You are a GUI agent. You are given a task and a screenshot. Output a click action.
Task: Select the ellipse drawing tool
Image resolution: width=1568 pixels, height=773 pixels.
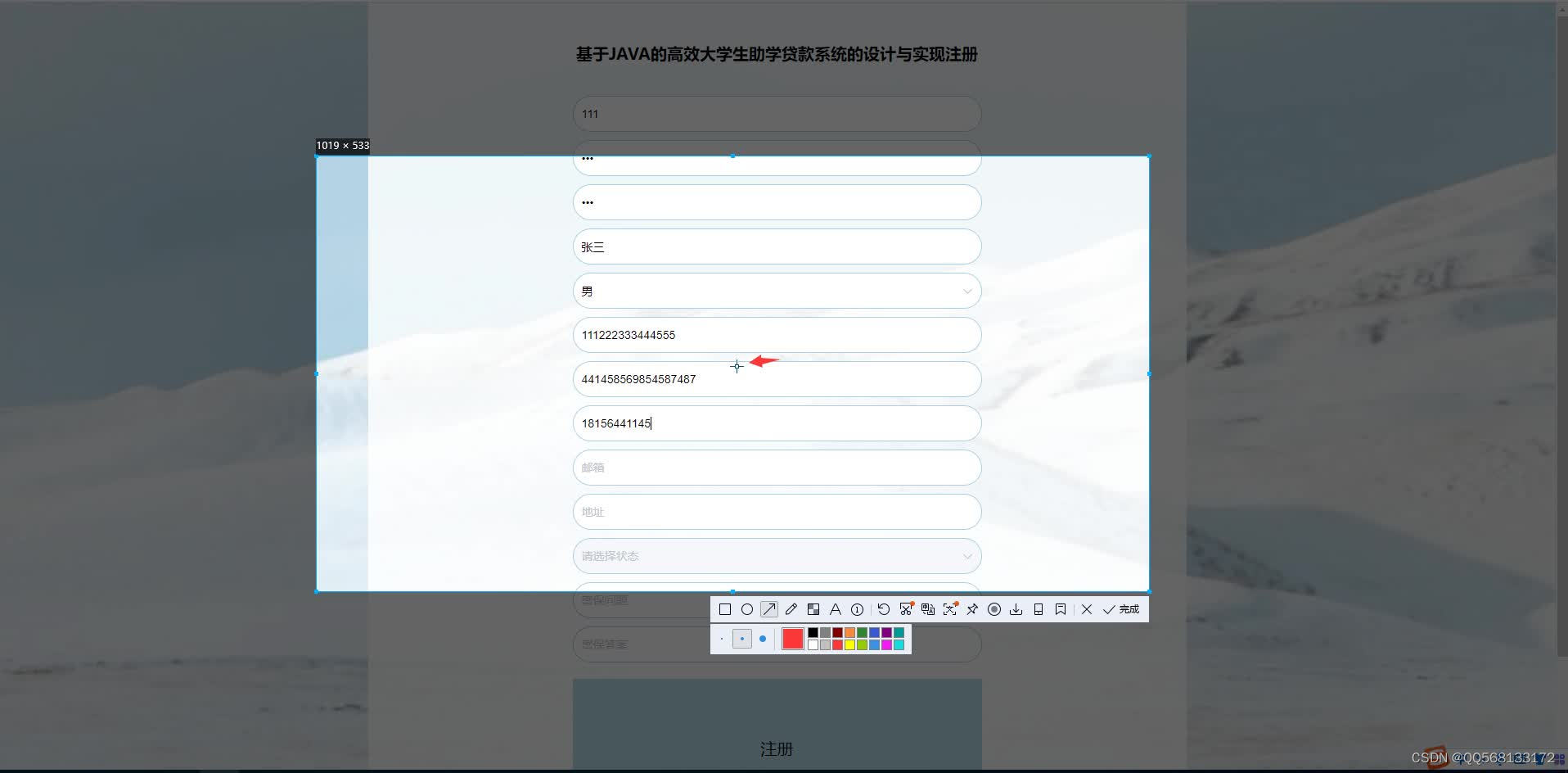click(x=747, y=609)
